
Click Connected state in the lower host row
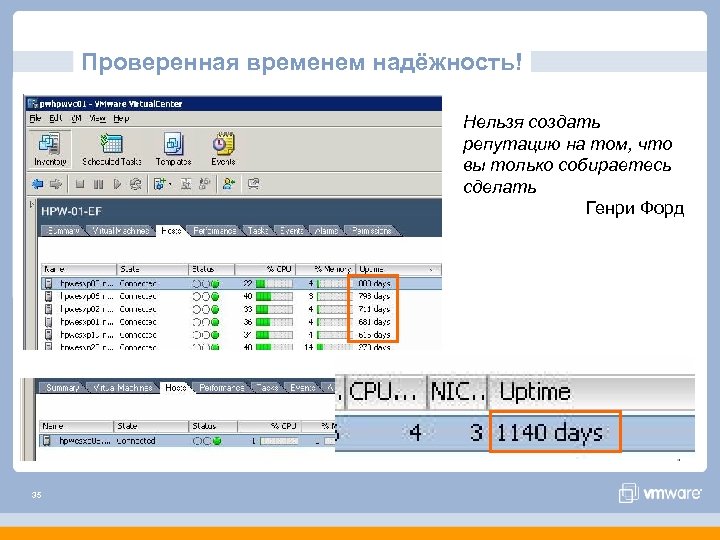136,441
